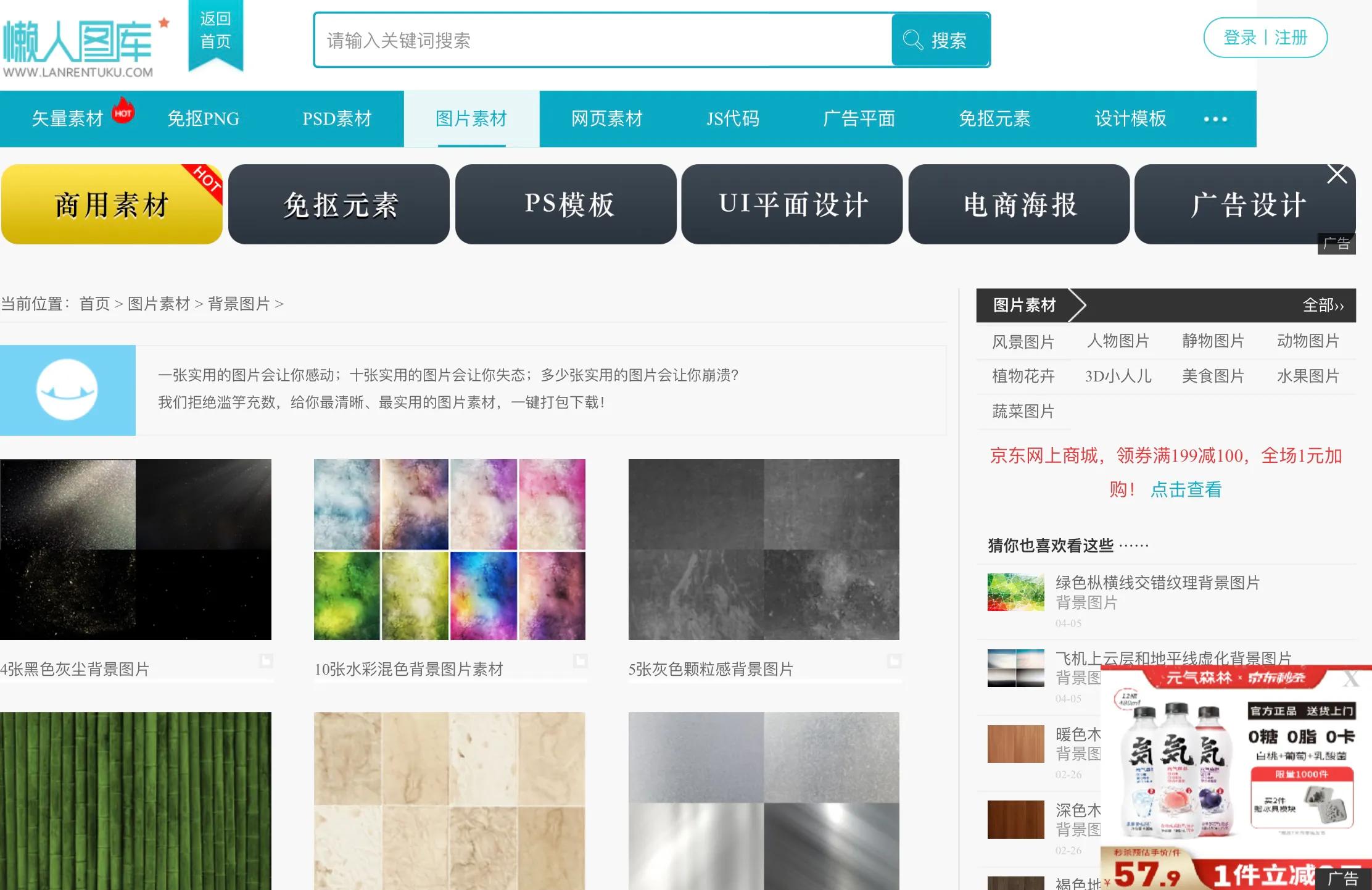Click the copy icon on the gray grain thumbnail corner
This screenshot has height=890, width=1372.
click(894, 660)
